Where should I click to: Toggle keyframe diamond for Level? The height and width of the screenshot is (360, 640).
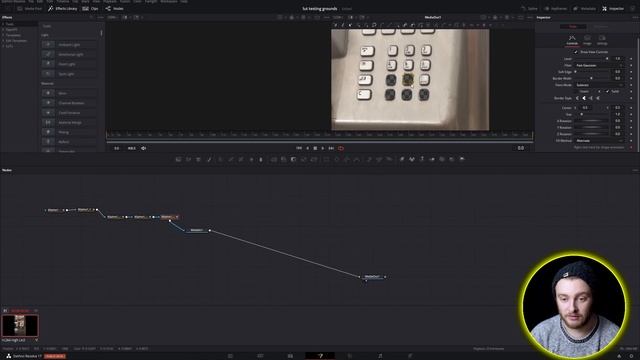(631, 59)
